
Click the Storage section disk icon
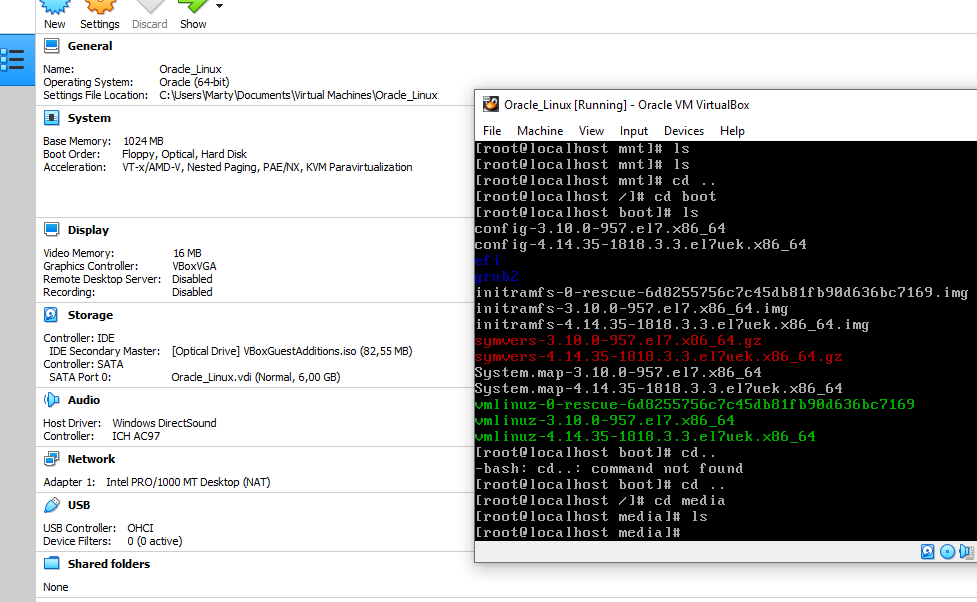pyautogui.click(x=51, y=315)
